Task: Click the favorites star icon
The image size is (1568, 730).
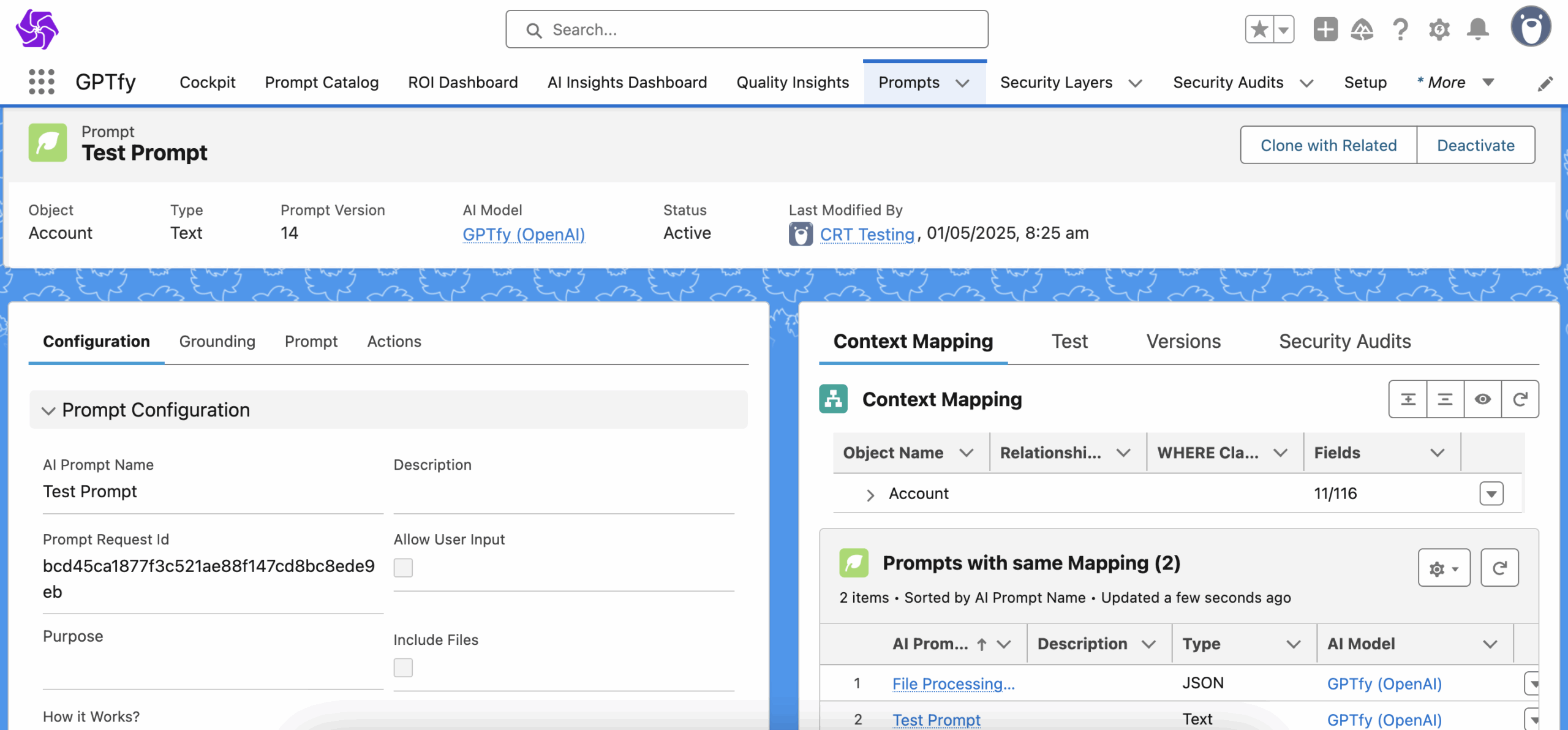Action: [x=1259, y=29]
